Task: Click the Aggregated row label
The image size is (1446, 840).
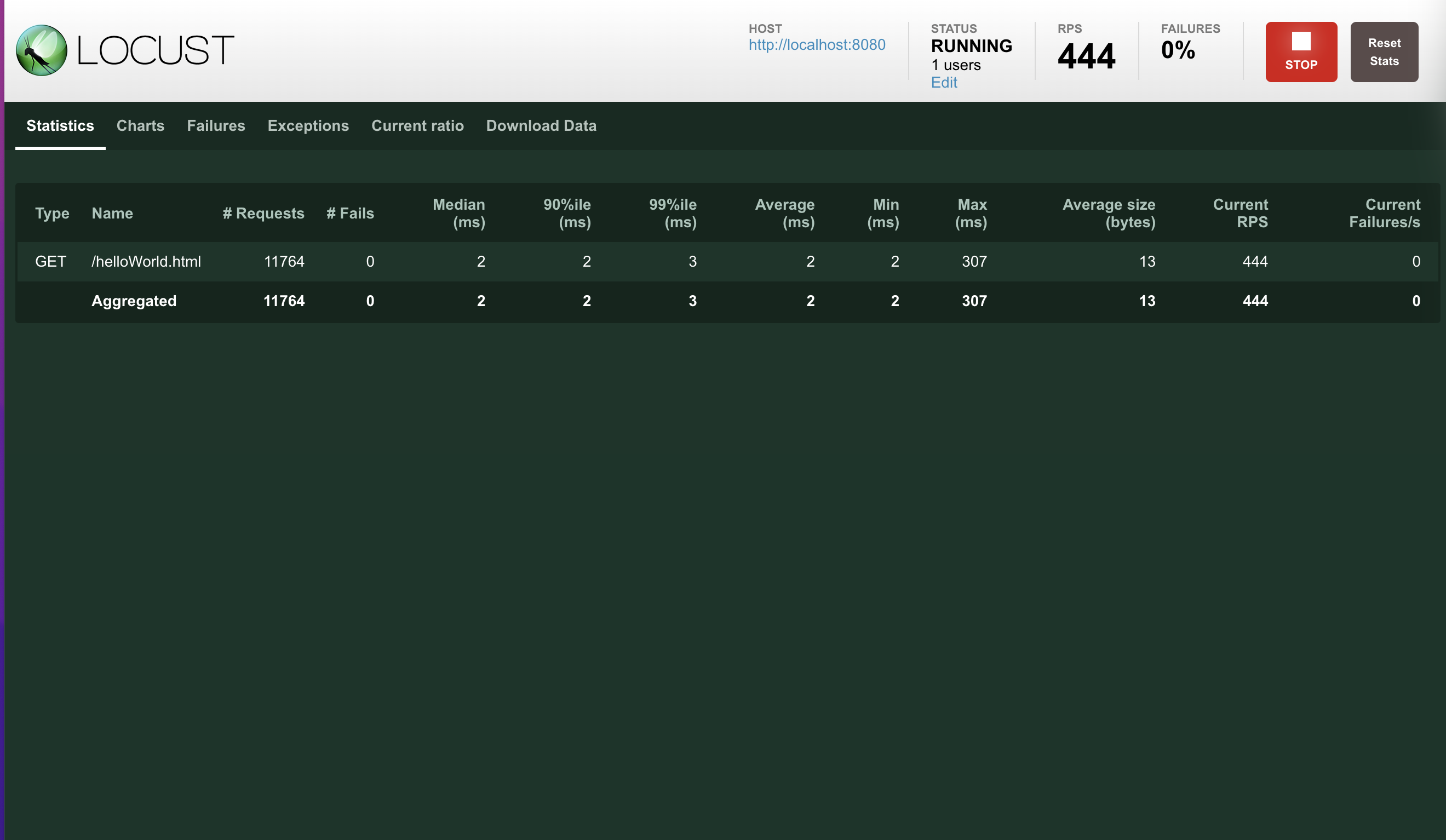Action: (134, 301)
